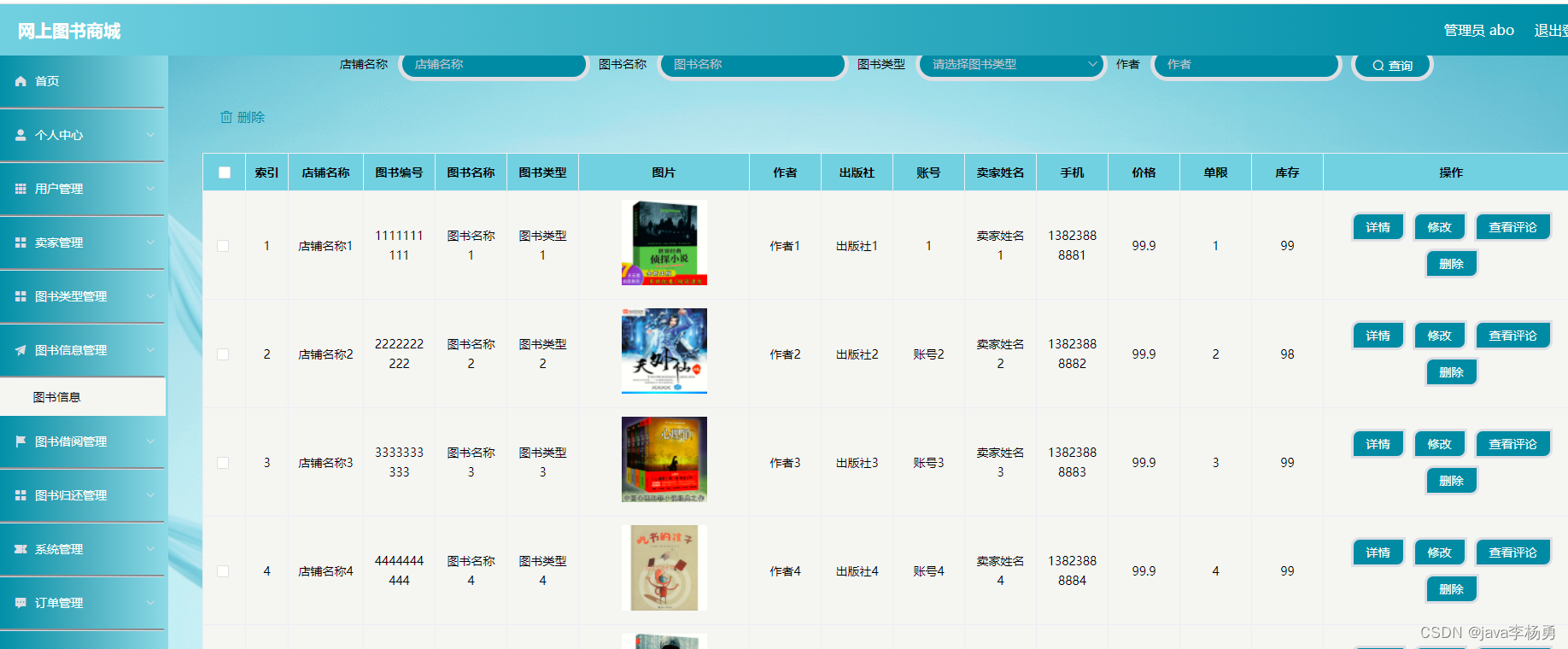Click 删除 button for row 店铺名称2
Viewport: 1568px width, 649px height.
1451,372
